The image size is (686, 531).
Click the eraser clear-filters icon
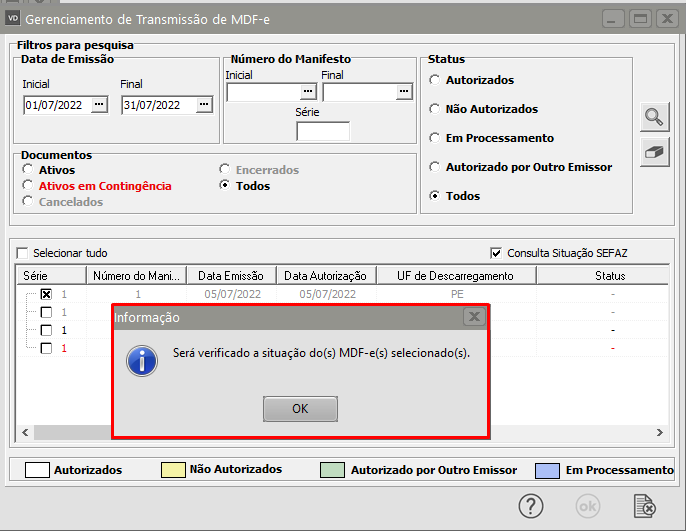[654, 152]
